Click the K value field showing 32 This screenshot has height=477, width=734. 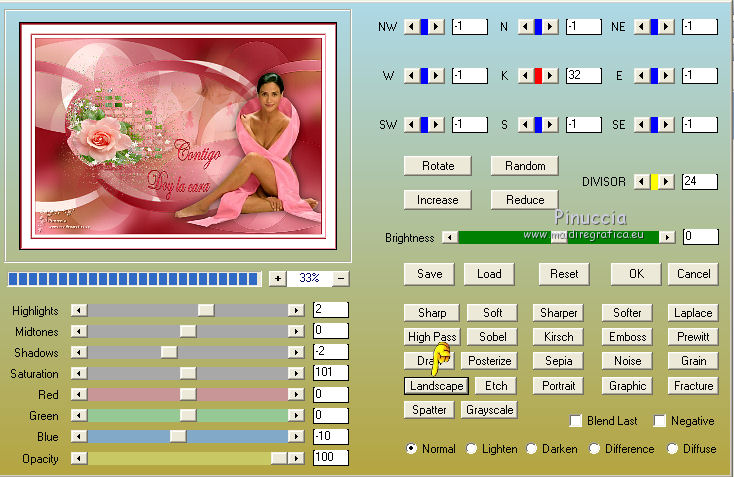[x=583, y=75]
